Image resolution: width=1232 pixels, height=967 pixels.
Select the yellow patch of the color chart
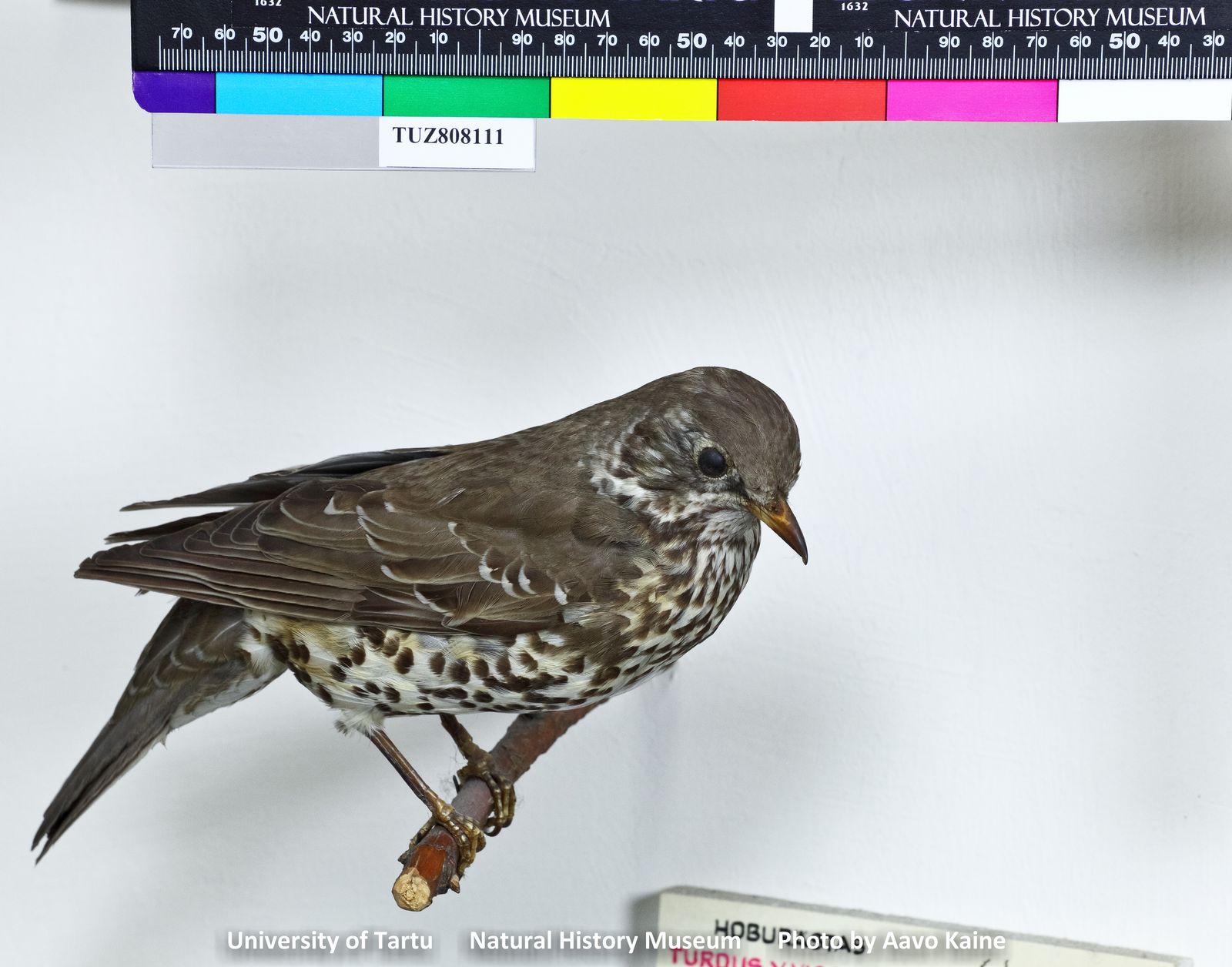pyautogui.click(x=631, y=92)
